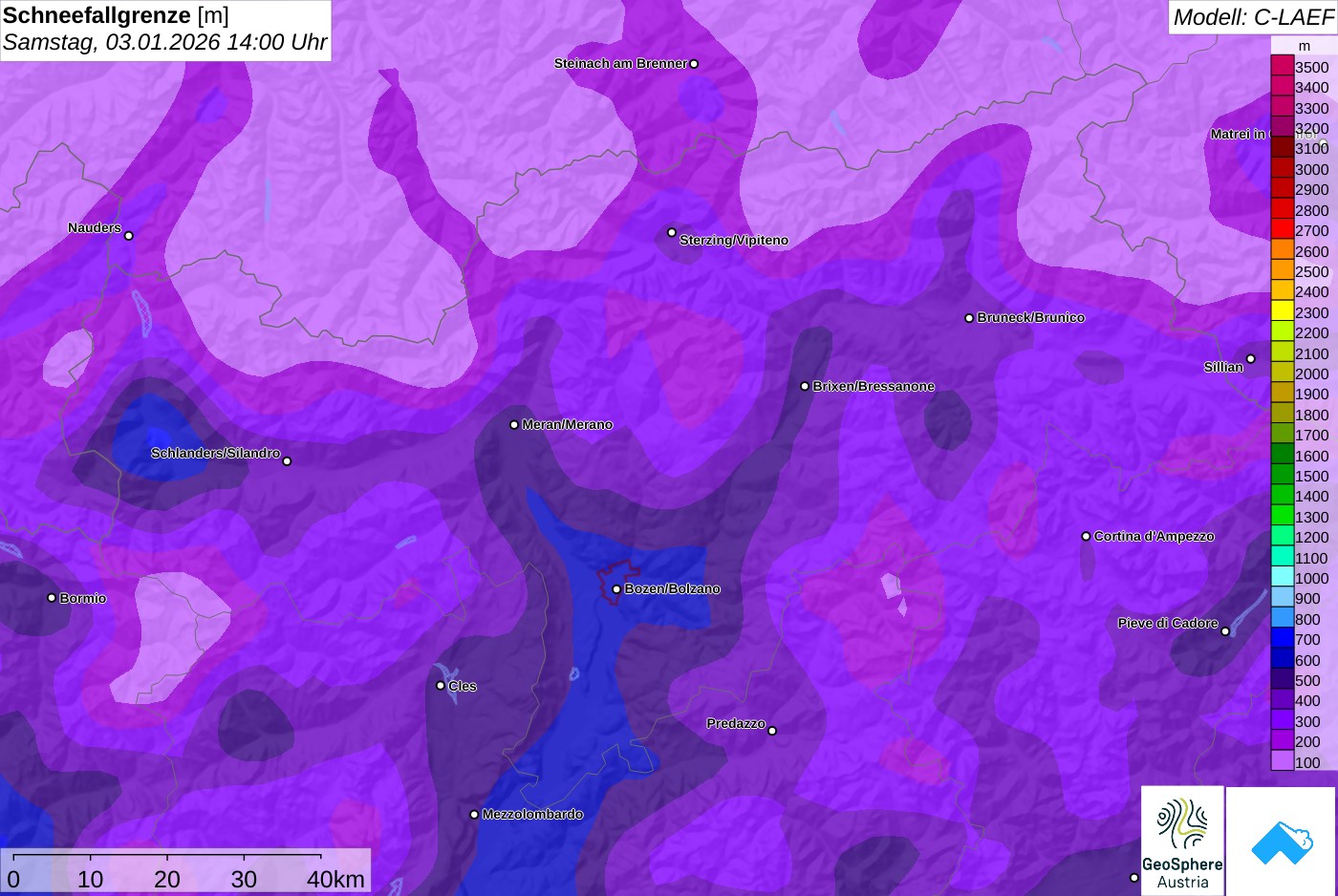Click the Bozen/Bolzano city marker

pyautogui.click(x=616, y=589)
